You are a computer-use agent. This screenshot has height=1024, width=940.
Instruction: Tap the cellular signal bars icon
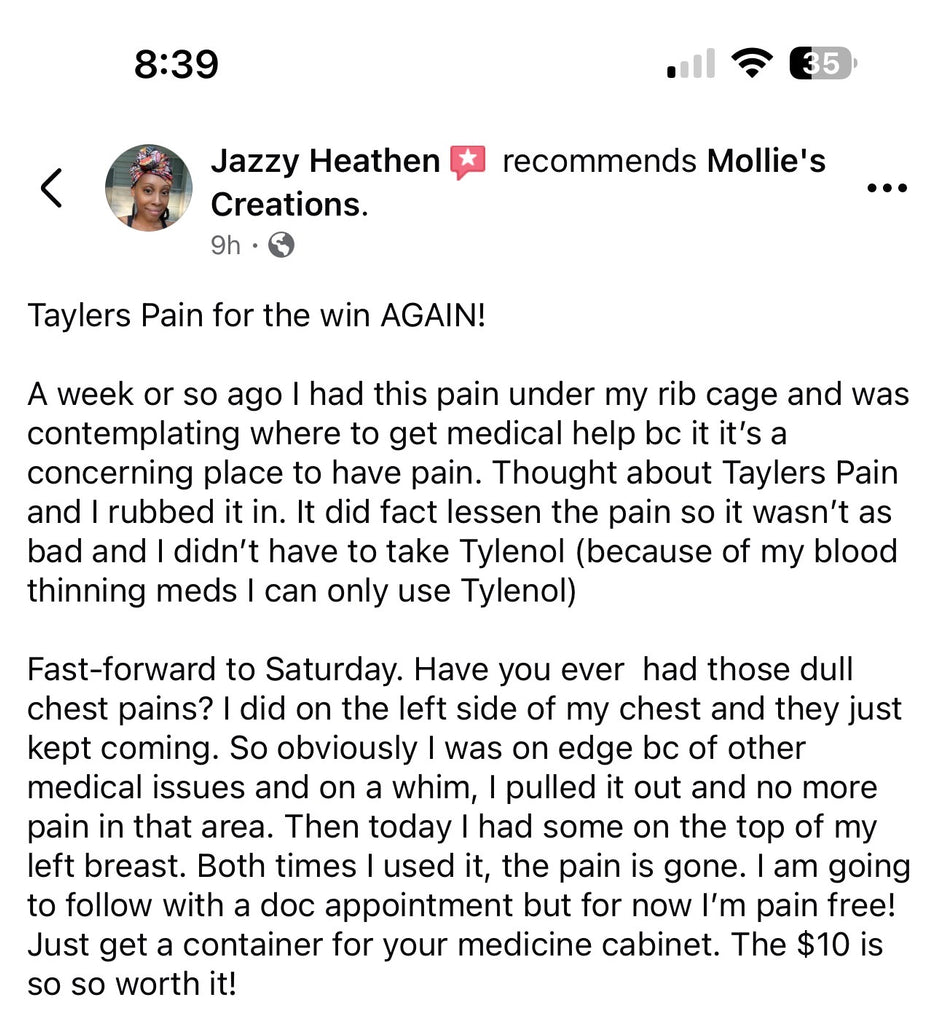pos(691,65)
